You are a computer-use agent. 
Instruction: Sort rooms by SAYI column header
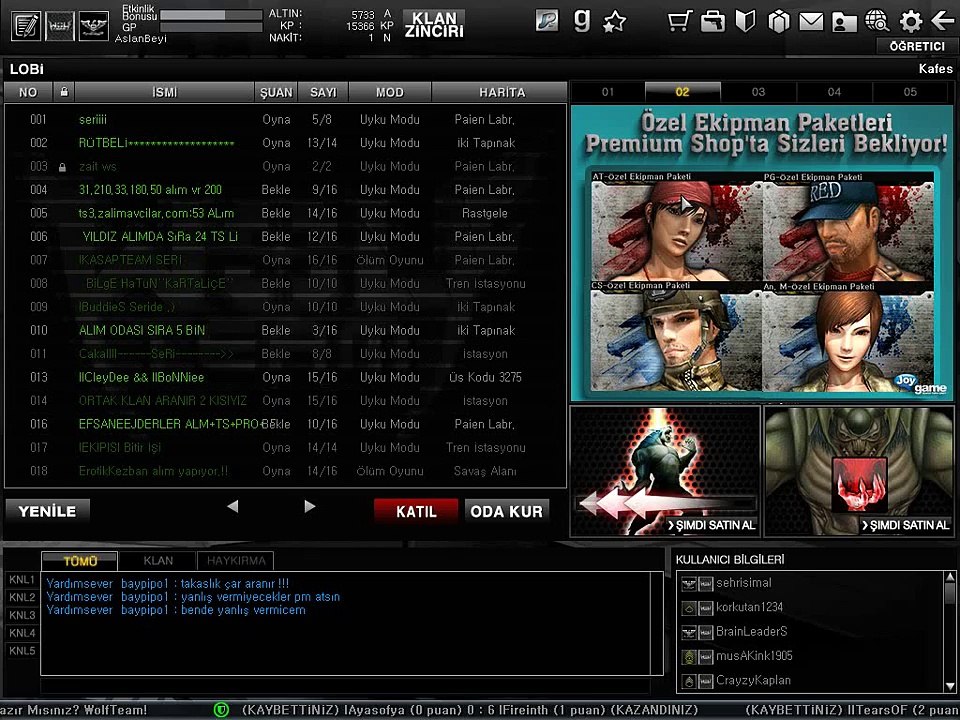click(323, 92)
